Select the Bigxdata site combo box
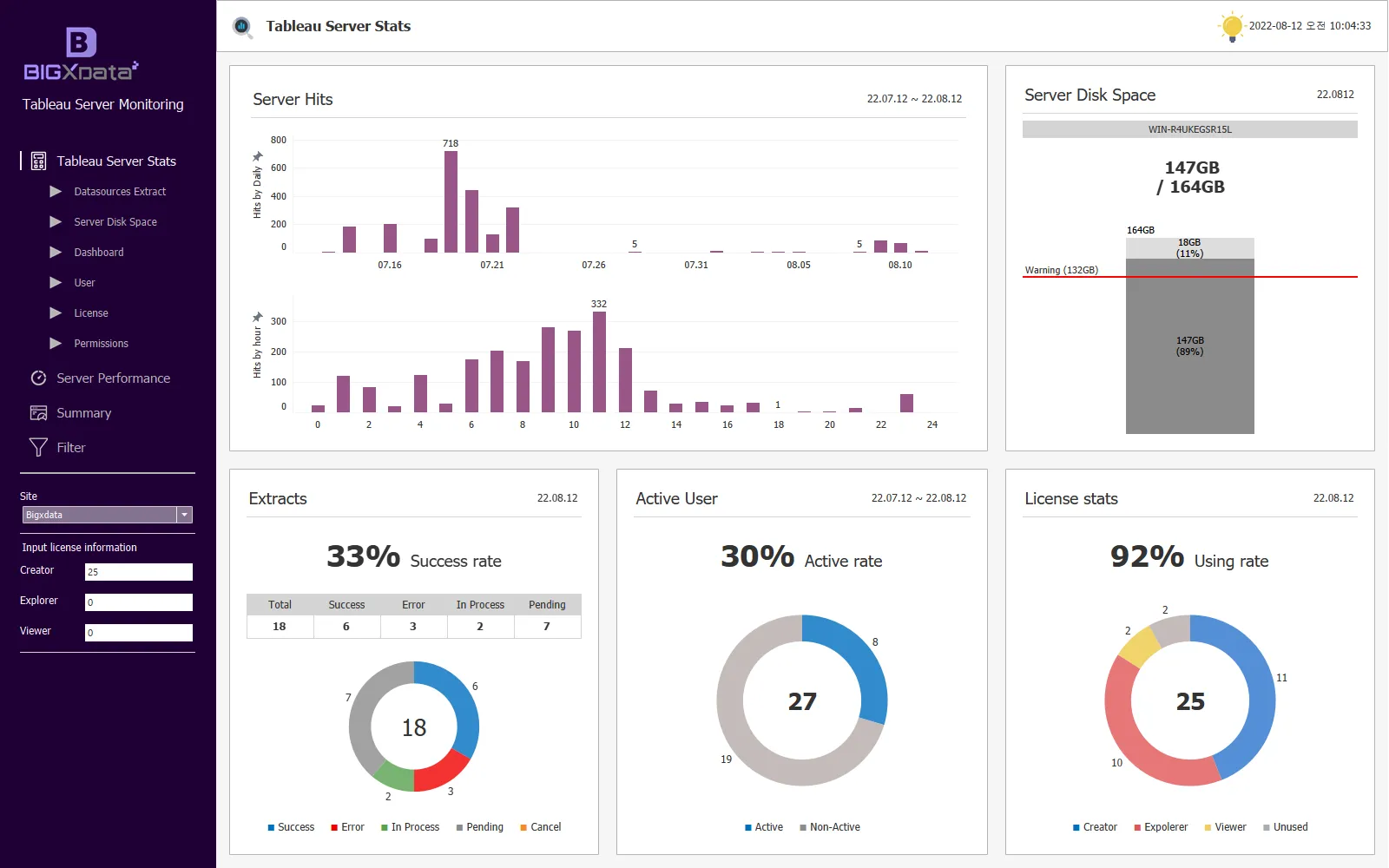1389x868 pixels. point(107,515)
